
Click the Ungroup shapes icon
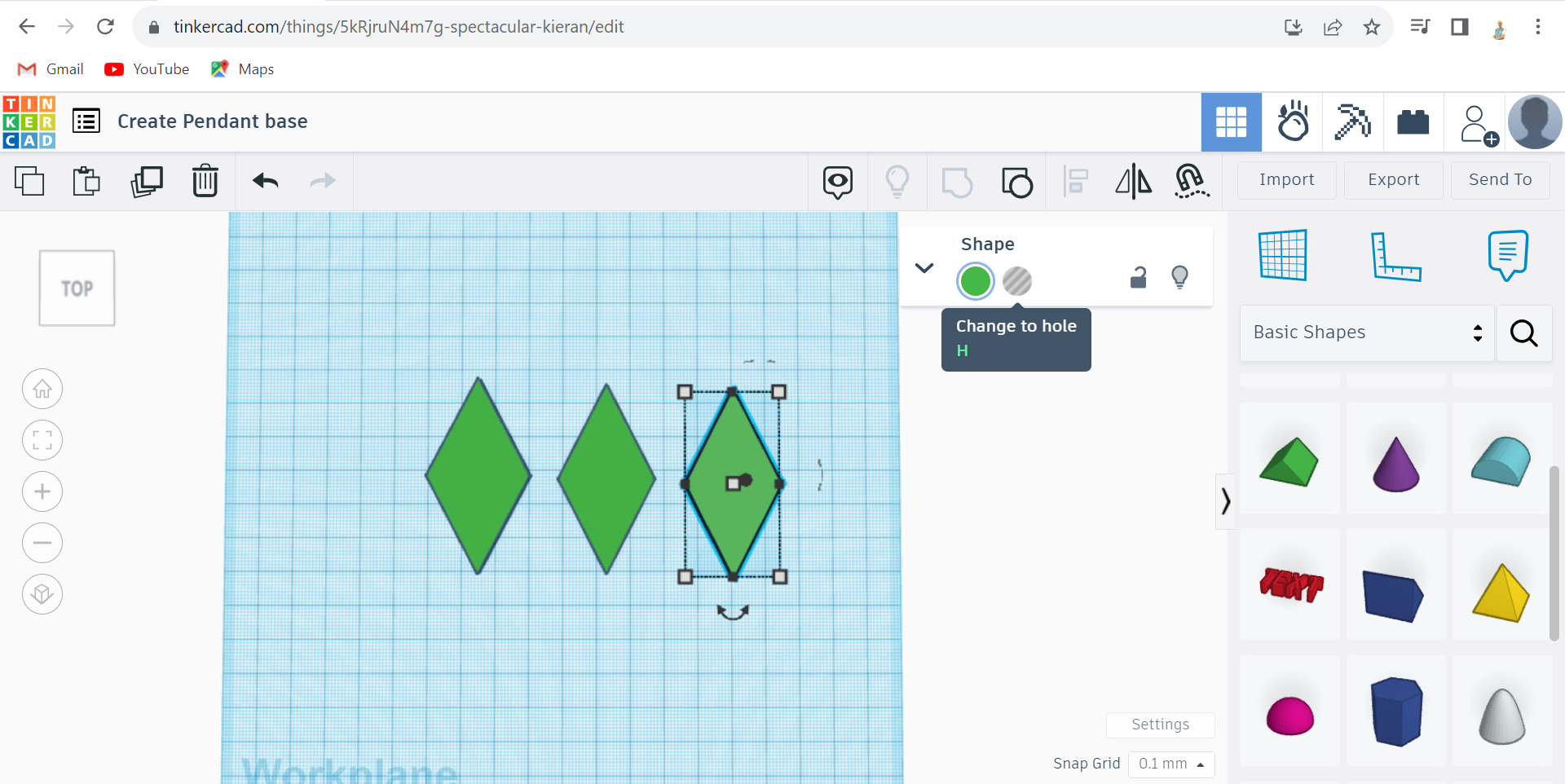[x=1016, y=182]
